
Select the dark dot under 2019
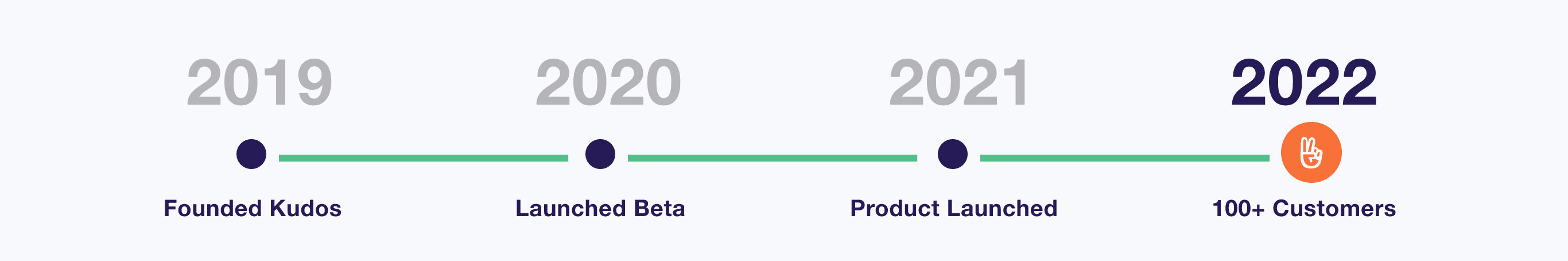tap(251, 153)
